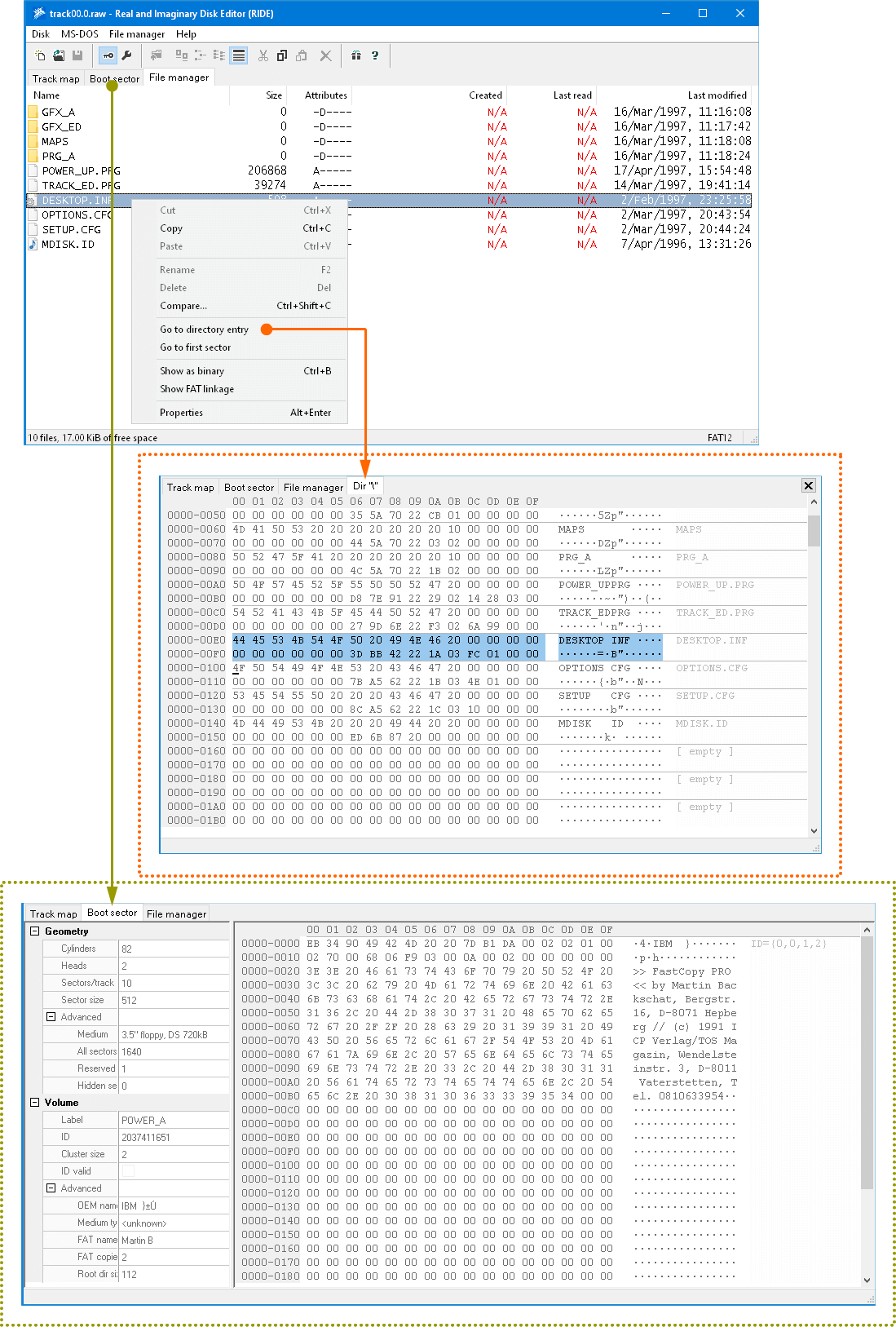The width and height of the screenshot is (896, 1327).
Task: Click Dir hex view scrollbar up arrow
Action: (814, 502)
